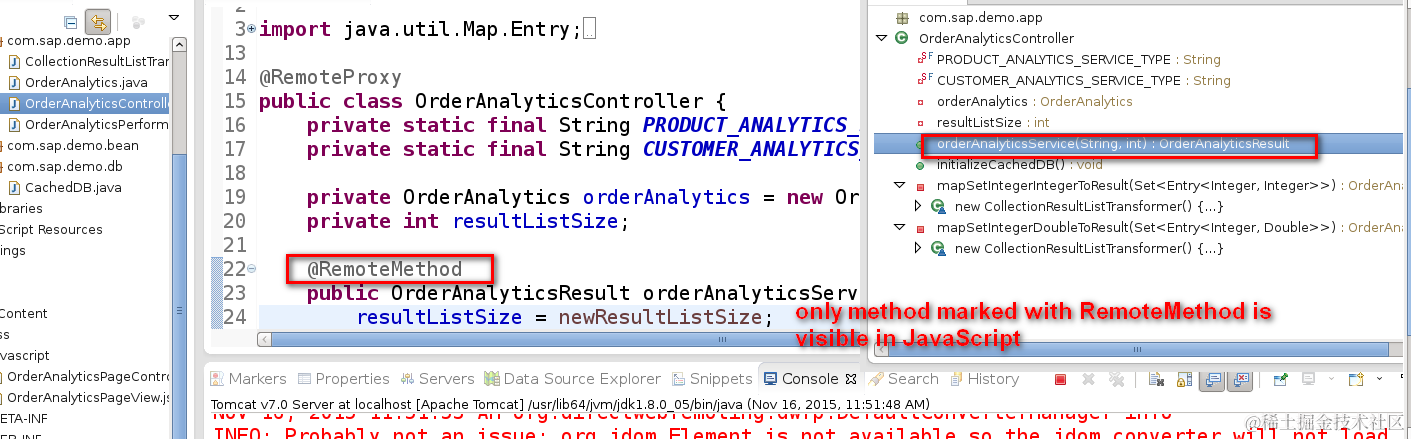Collapse method folding at line 22
Screen dimensions: 1411x439
pos(251,269)
